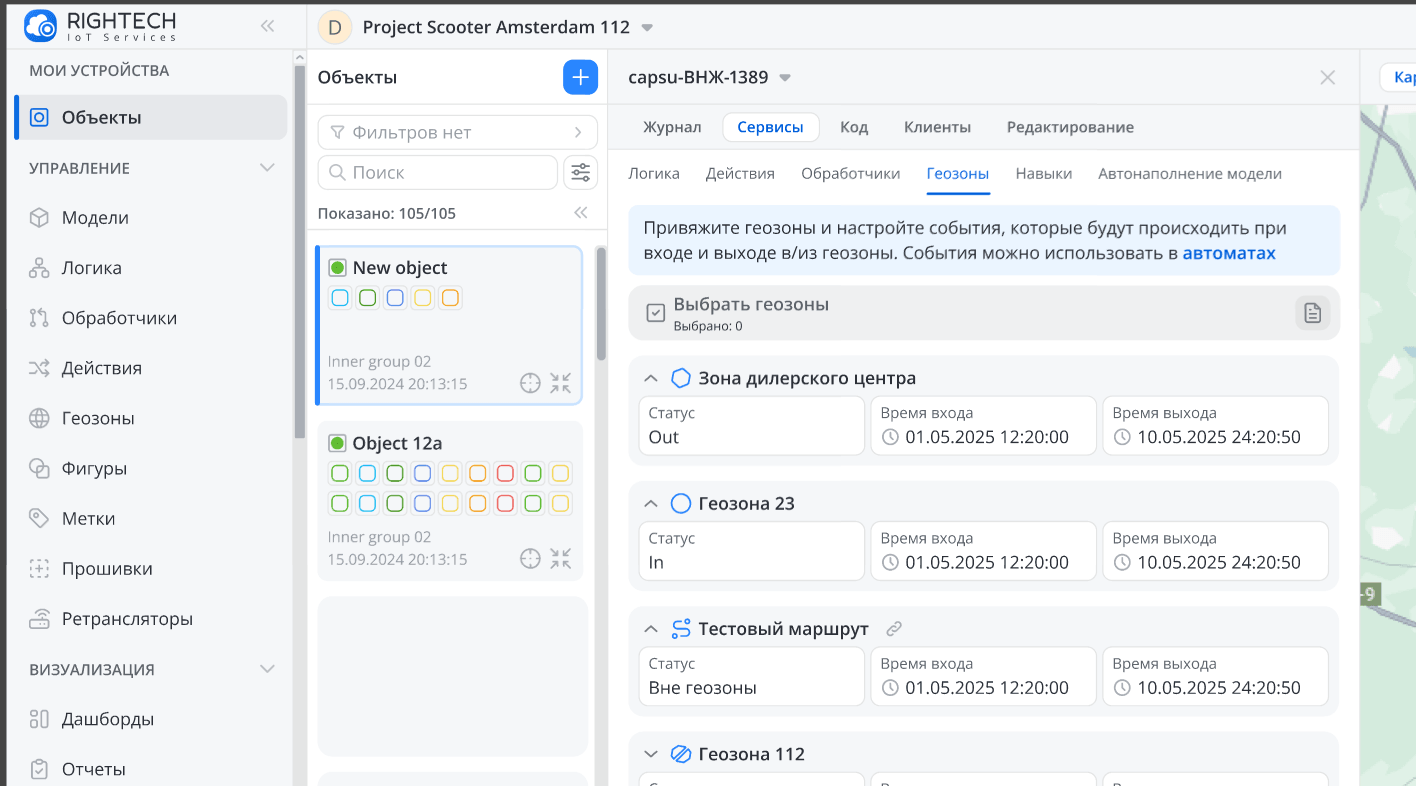Click project avatar letter D
The image size is (1416, 786).
(x=335, y=27)
